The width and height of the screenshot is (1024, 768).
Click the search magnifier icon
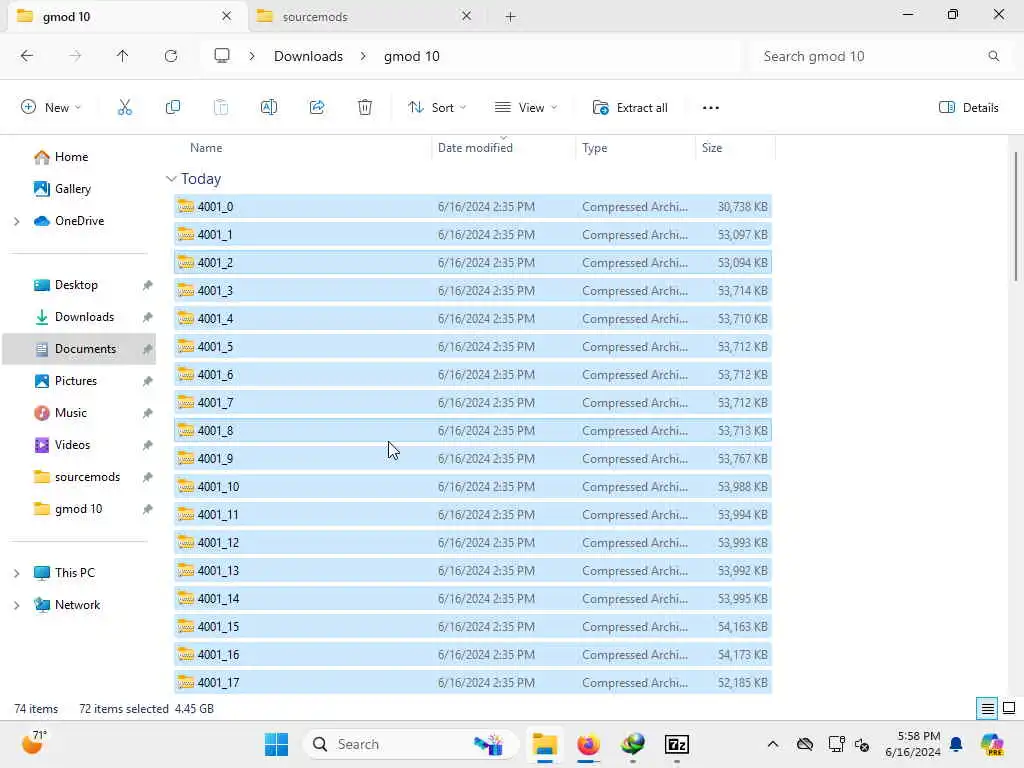[993, 56]
